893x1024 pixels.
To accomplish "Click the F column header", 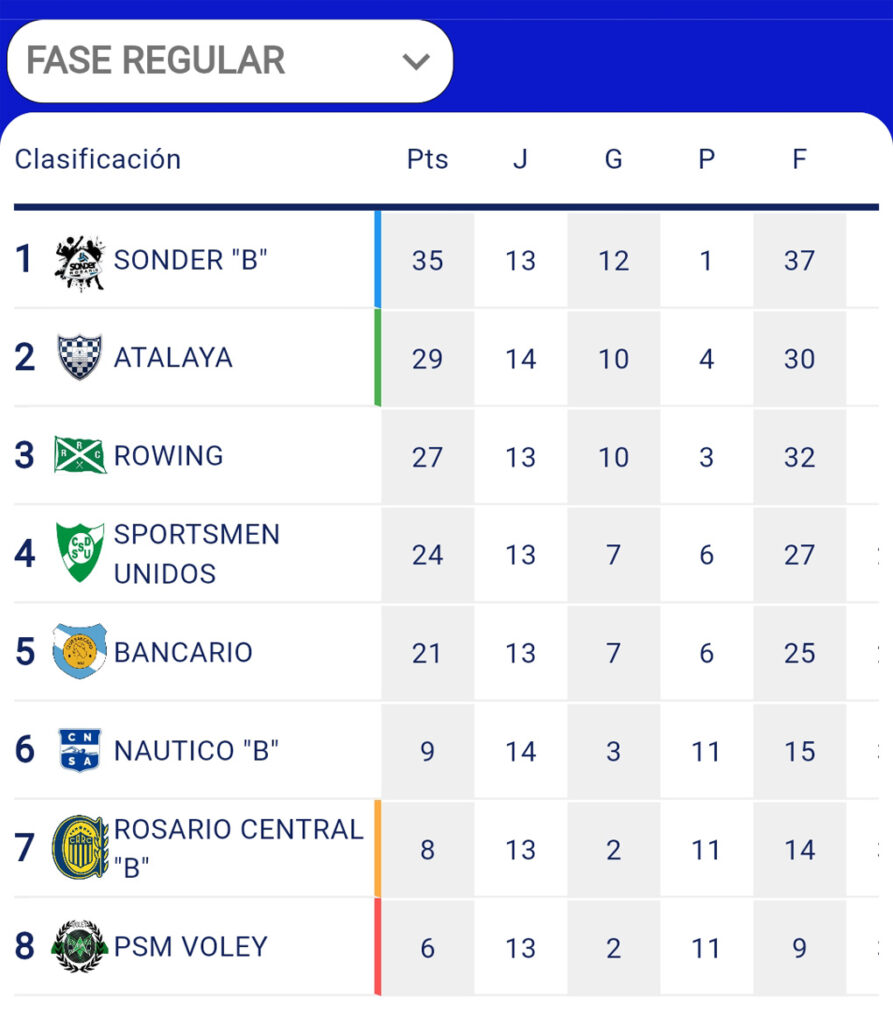I will click(799, 160).
